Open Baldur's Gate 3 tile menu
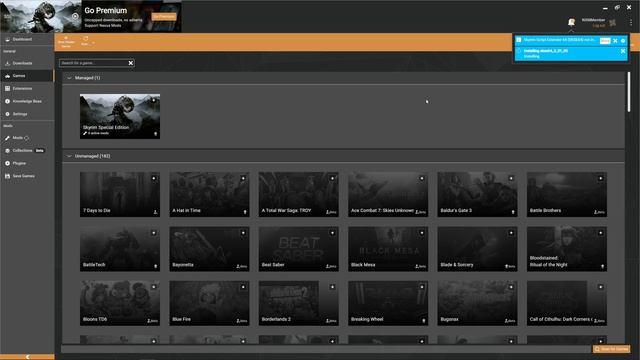Screen dimensions: 640x360 pos(511,178)
